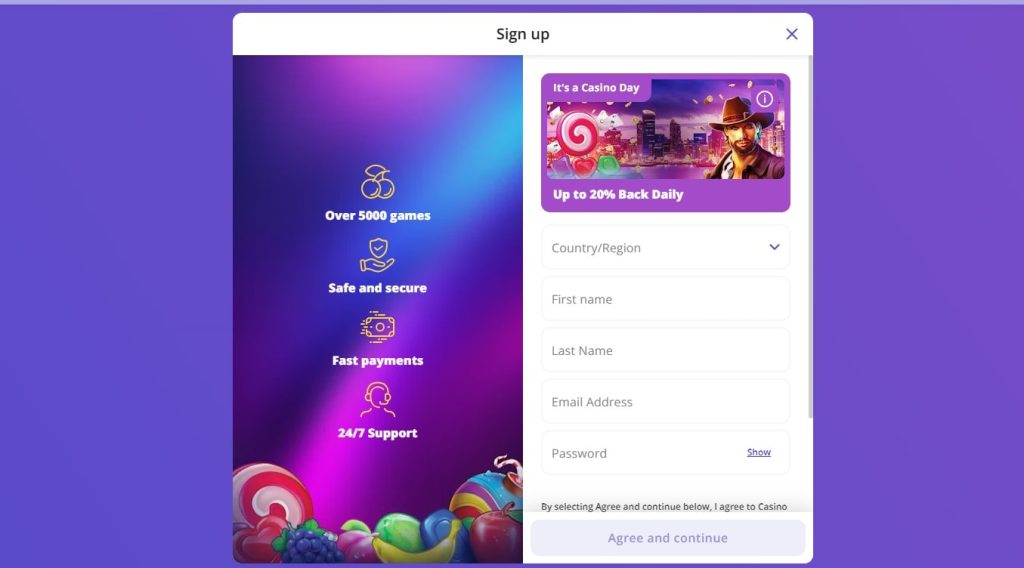This screenshot has height=568, width=1024.
Task: Click the It's a Casino Day label
Action: [x=596, y=87]
